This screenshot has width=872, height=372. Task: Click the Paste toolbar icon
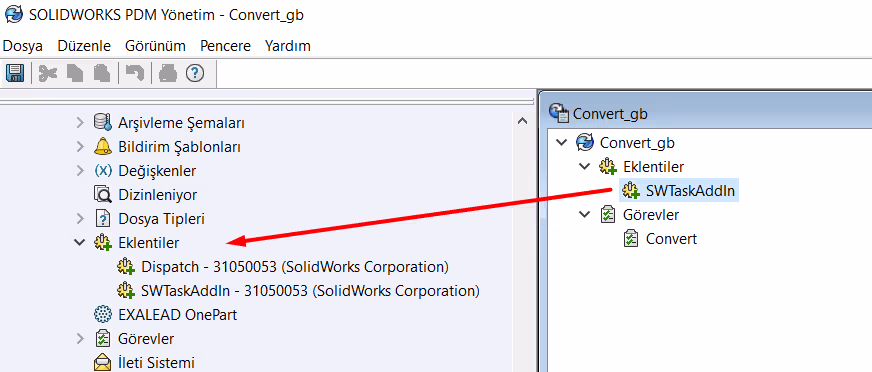click(x=101, y=73)
